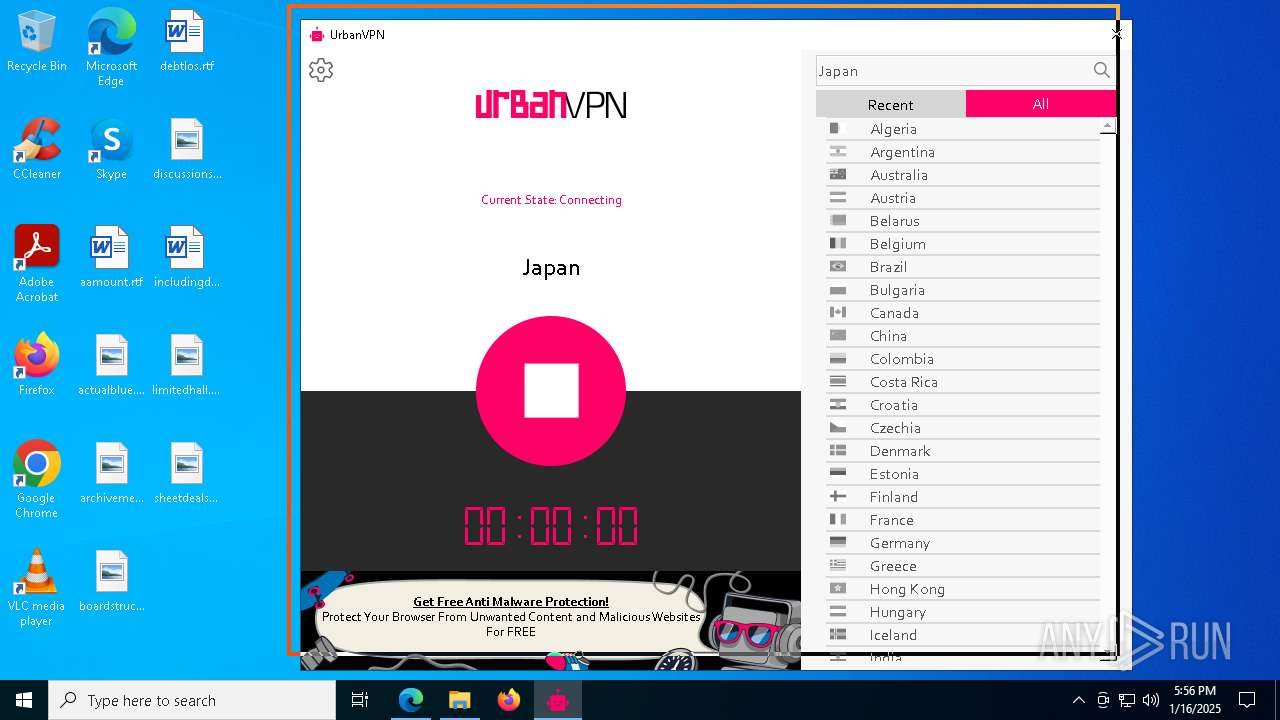Switch to the All tab
This screenshot has height=720, width=1280.
(x=1041, y=104)
